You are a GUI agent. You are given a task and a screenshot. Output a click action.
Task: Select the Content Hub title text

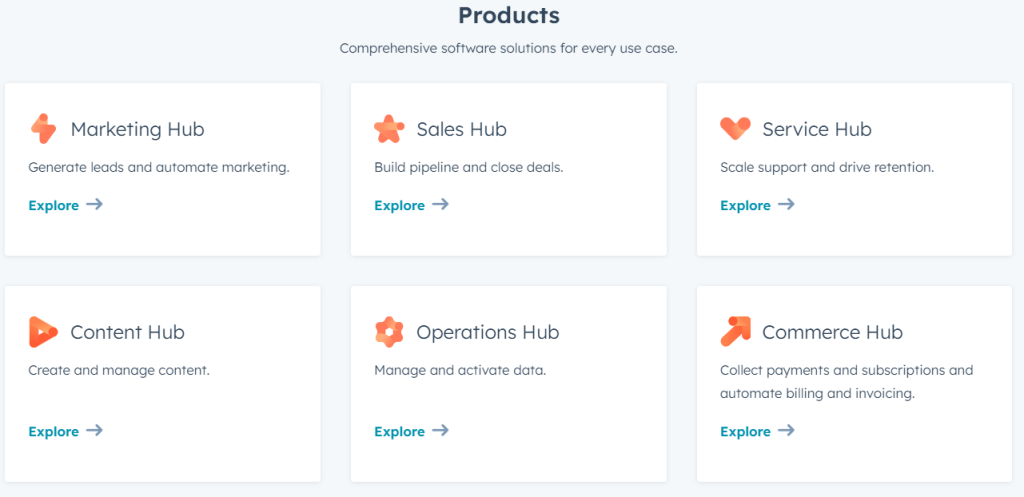point(127,332)
